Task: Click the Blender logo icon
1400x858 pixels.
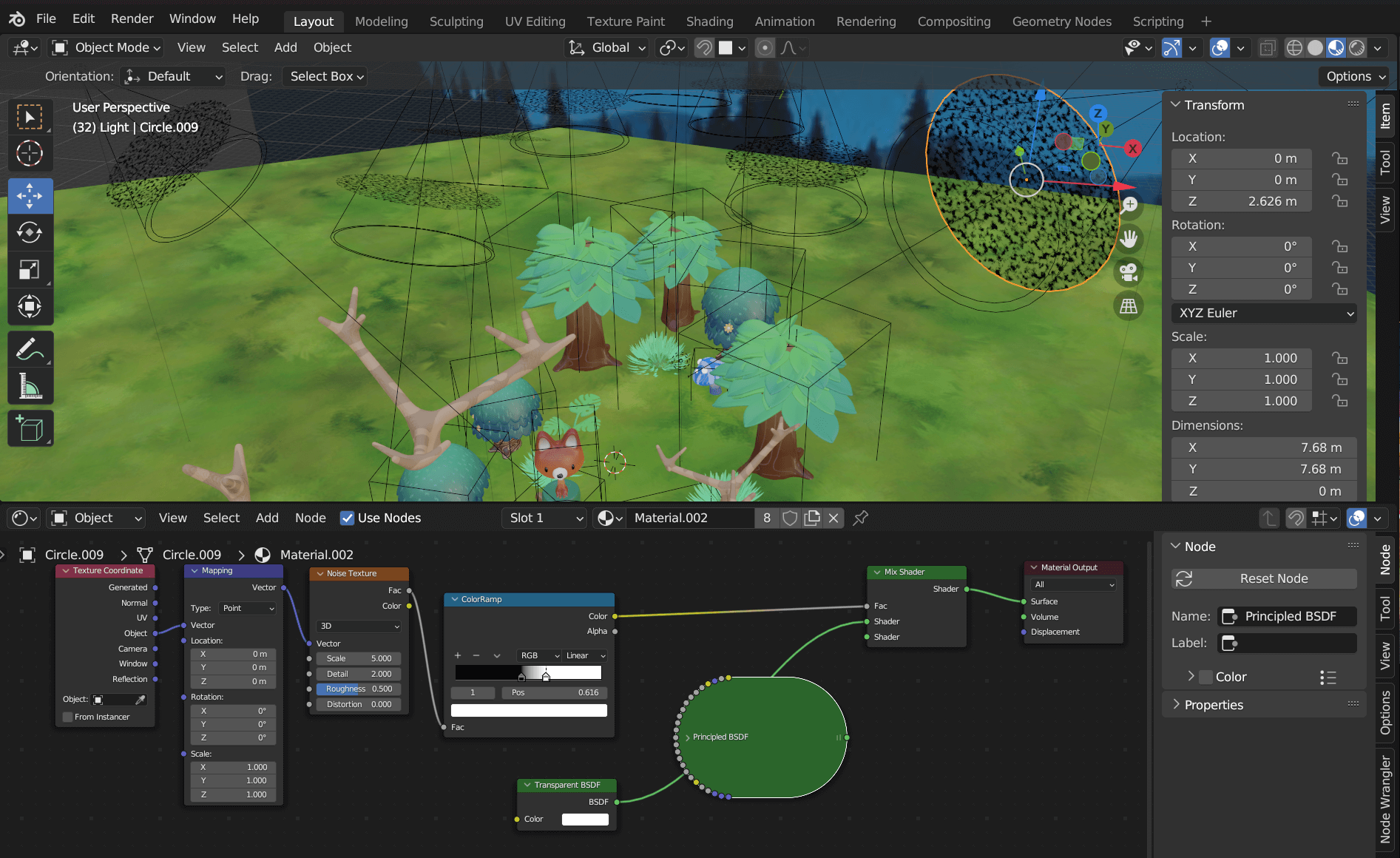Action: (x=16, y=19)
